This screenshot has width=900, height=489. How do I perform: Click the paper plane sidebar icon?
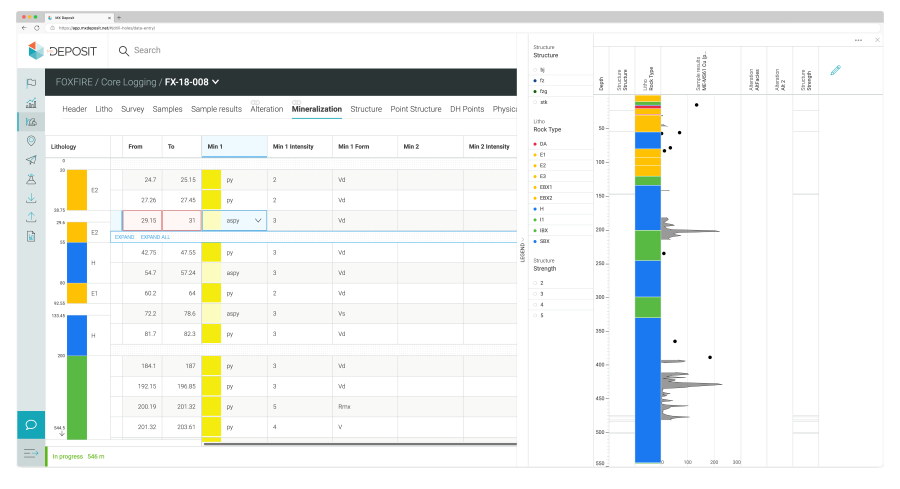pos(32,160)
